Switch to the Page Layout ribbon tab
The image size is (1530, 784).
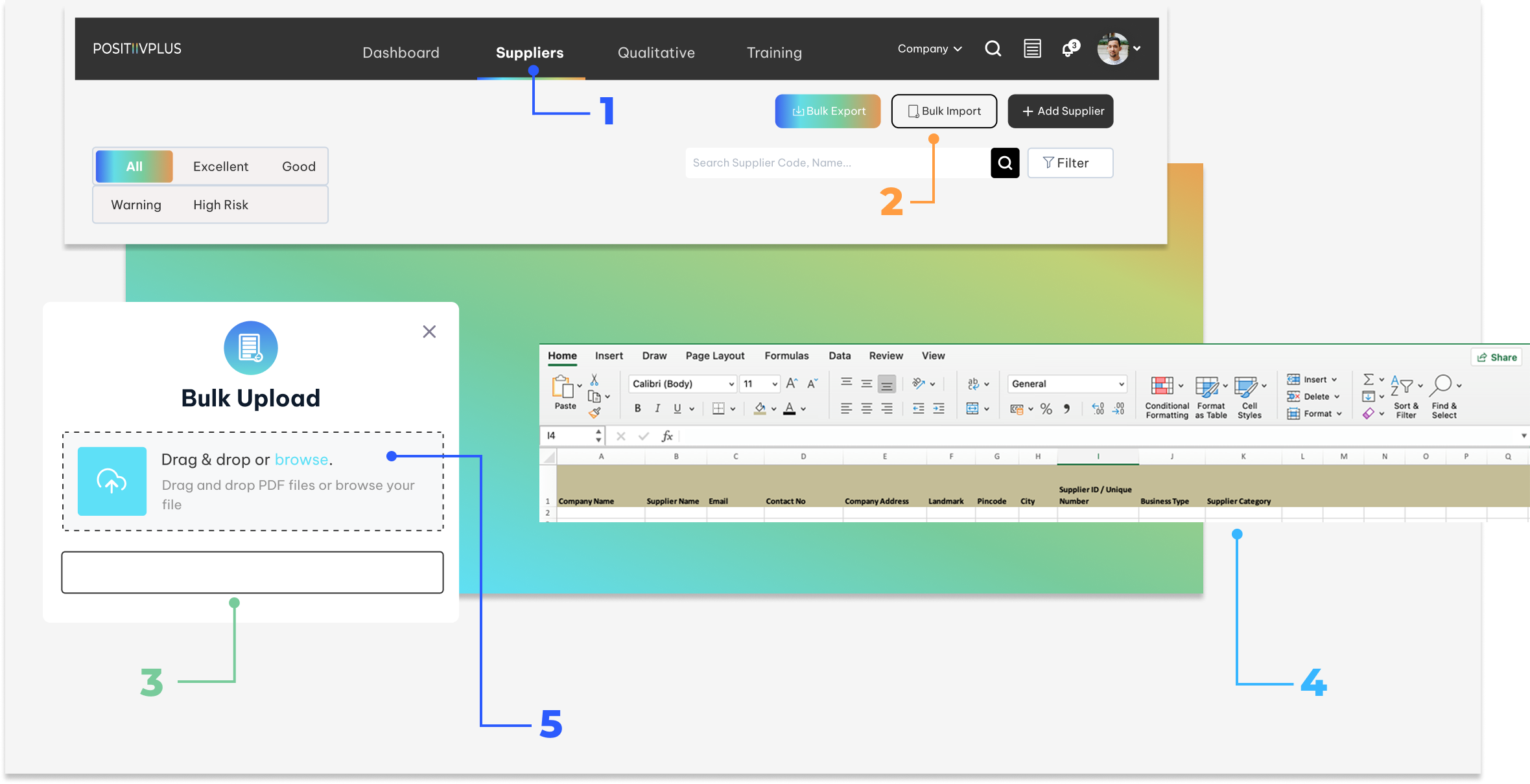(714, 356)
